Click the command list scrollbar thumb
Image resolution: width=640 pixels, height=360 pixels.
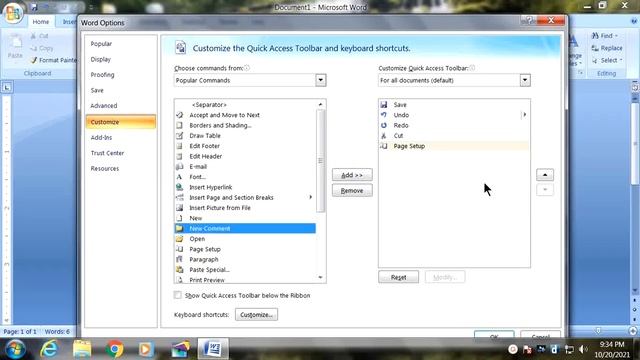tap(320, 161)
